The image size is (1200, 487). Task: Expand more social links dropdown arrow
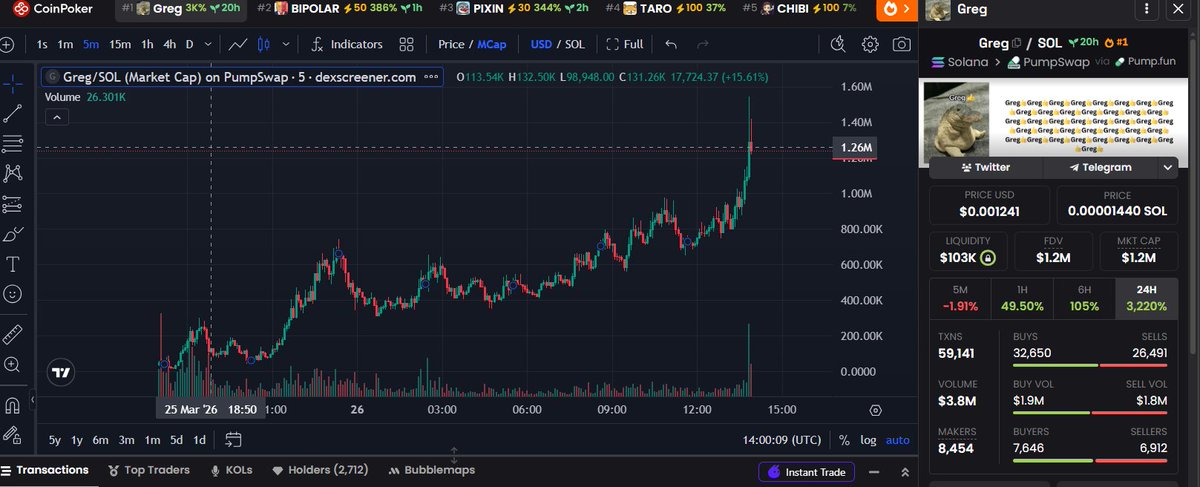point(1167,168)
